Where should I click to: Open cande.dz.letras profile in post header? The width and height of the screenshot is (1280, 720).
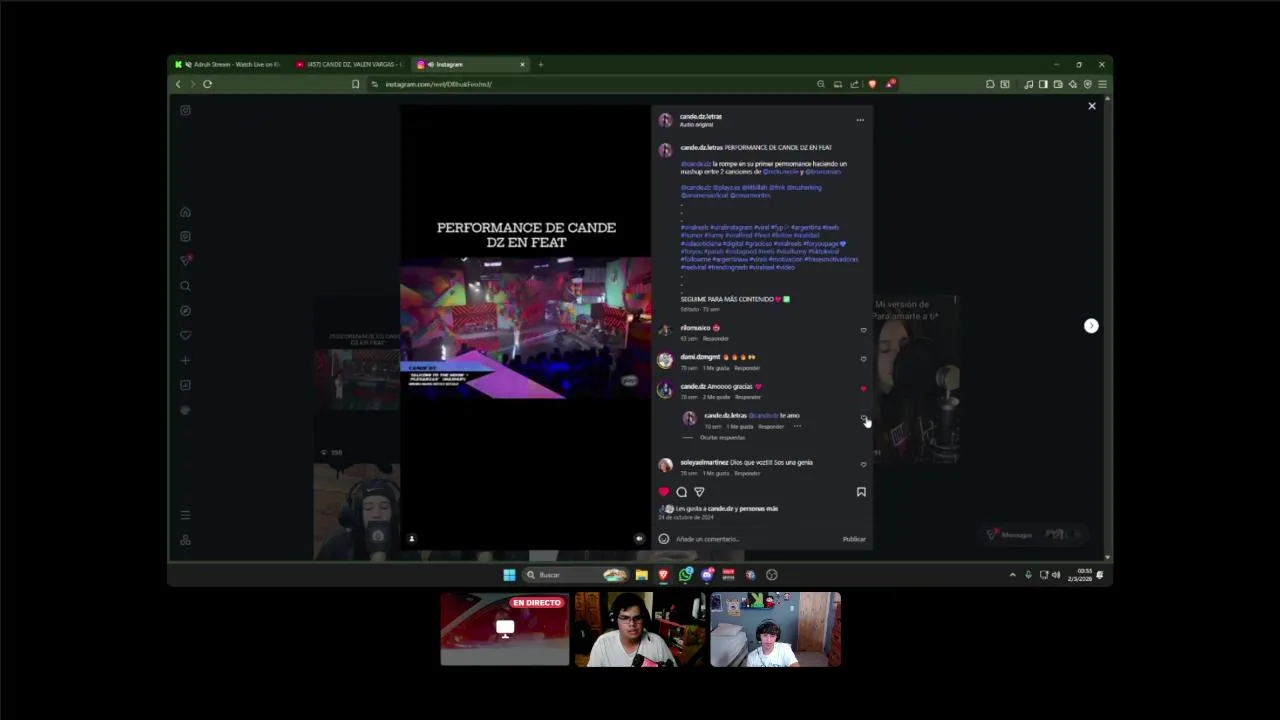tap(701, 117)
